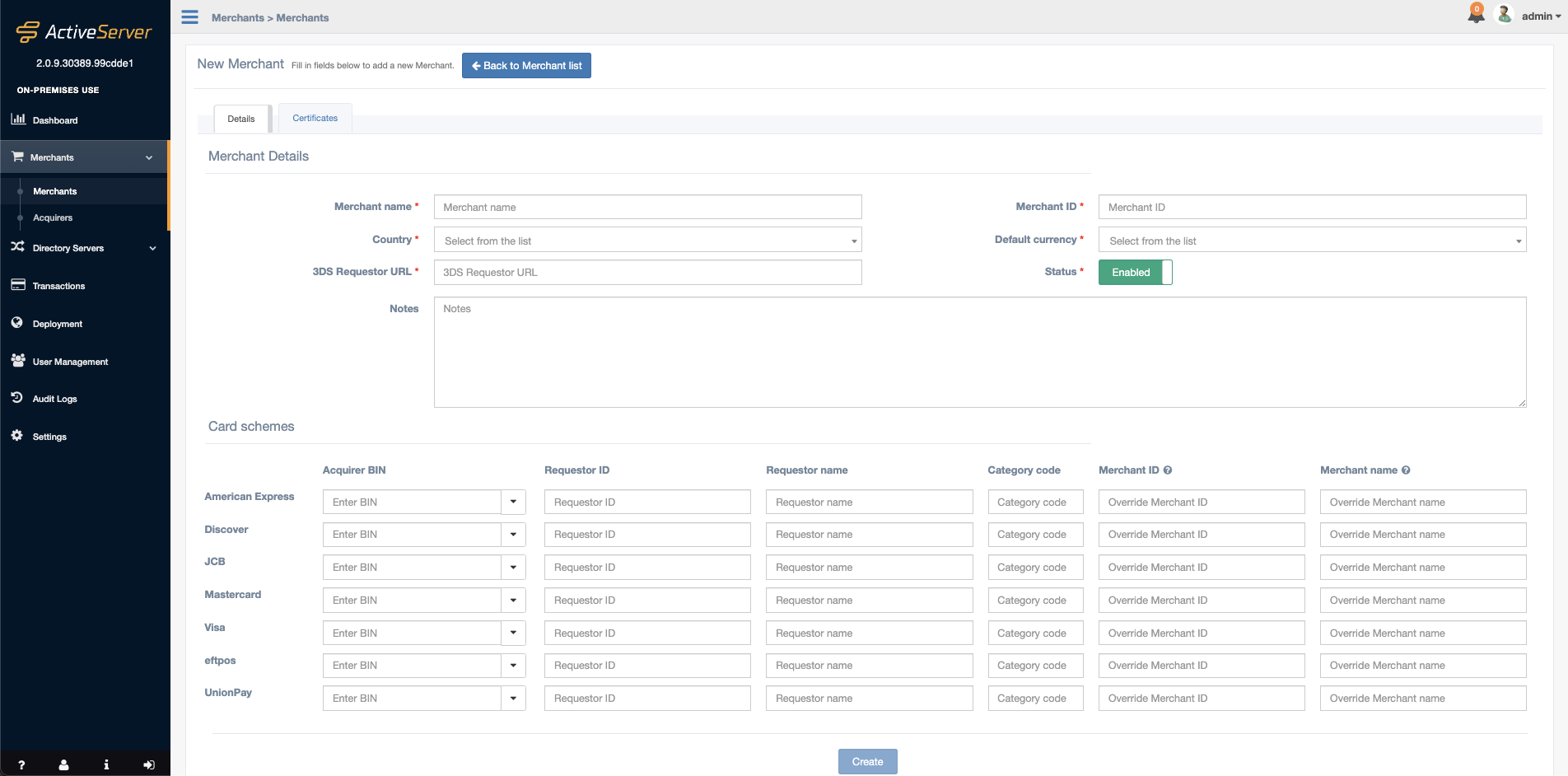
Task: Select the Details tab
Action: [240, 119]
